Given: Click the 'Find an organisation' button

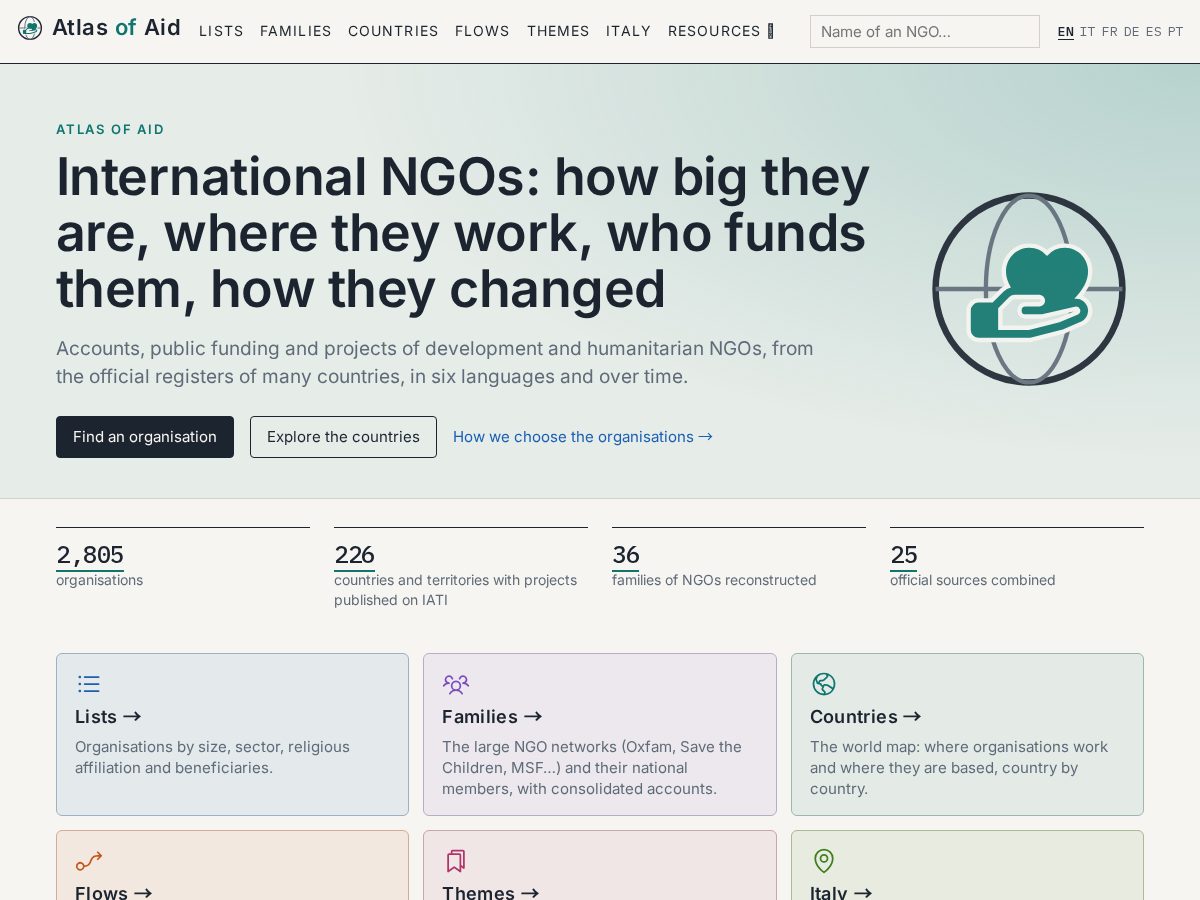Looking at the screenshot, I should tap(145, 437).
